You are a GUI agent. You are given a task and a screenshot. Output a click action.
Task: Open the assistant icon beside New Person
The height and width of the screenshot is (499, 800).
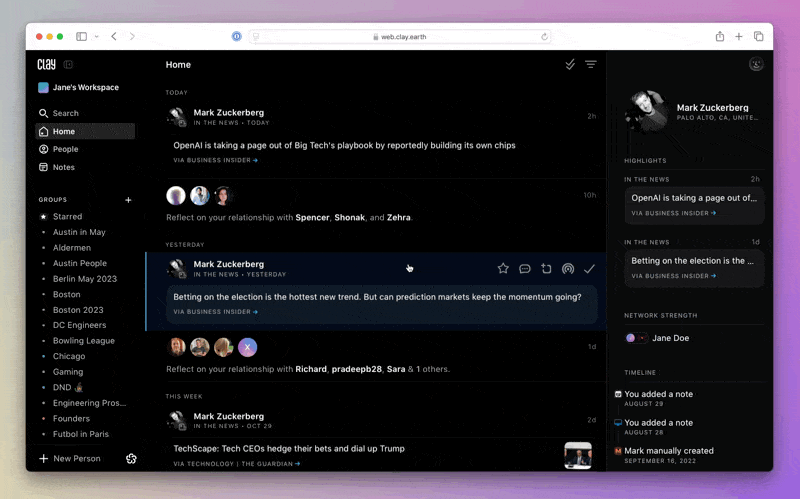pos(131,458)
